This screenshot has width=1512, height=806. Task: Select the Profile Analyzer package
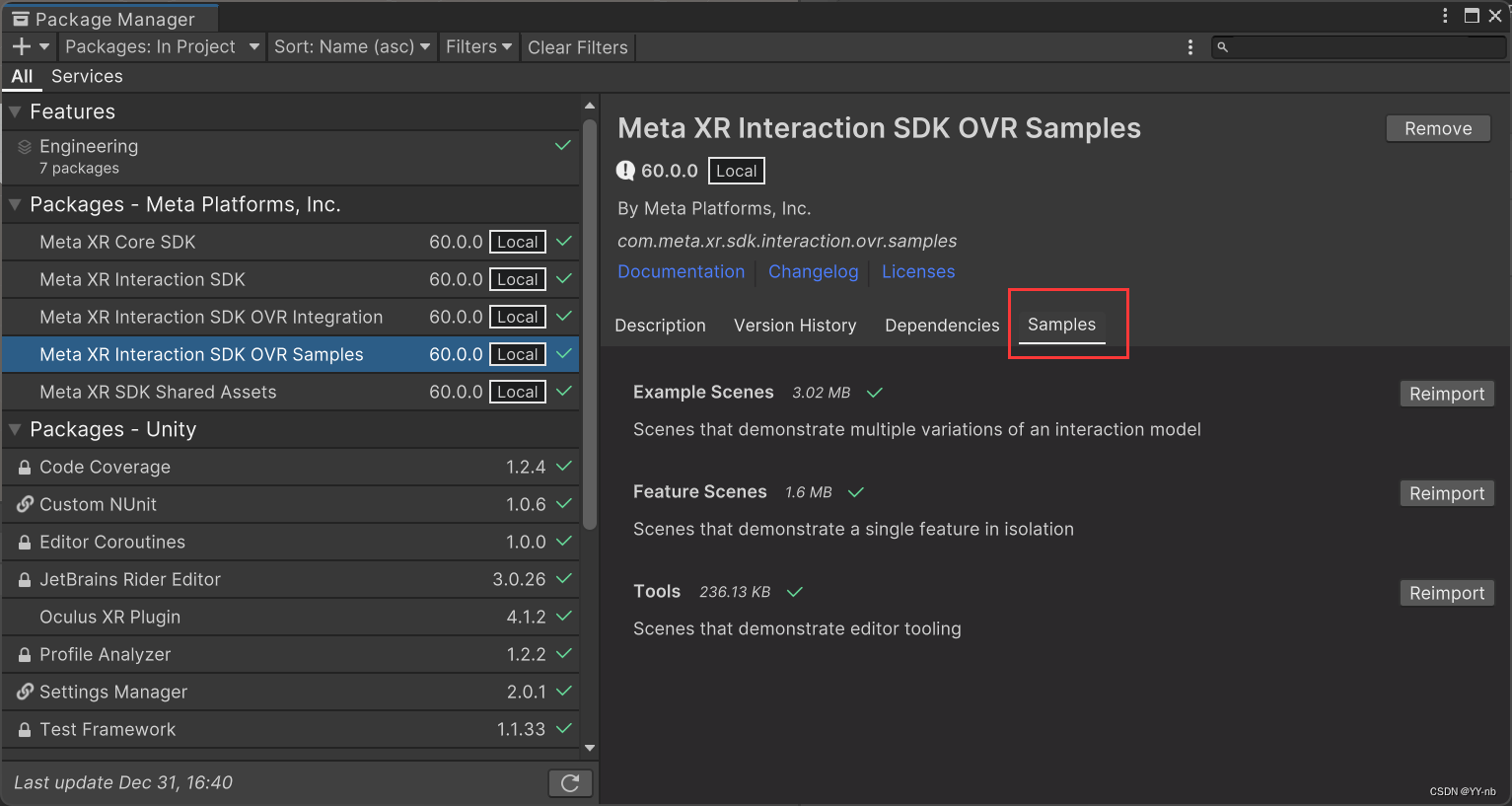[290, 654]
